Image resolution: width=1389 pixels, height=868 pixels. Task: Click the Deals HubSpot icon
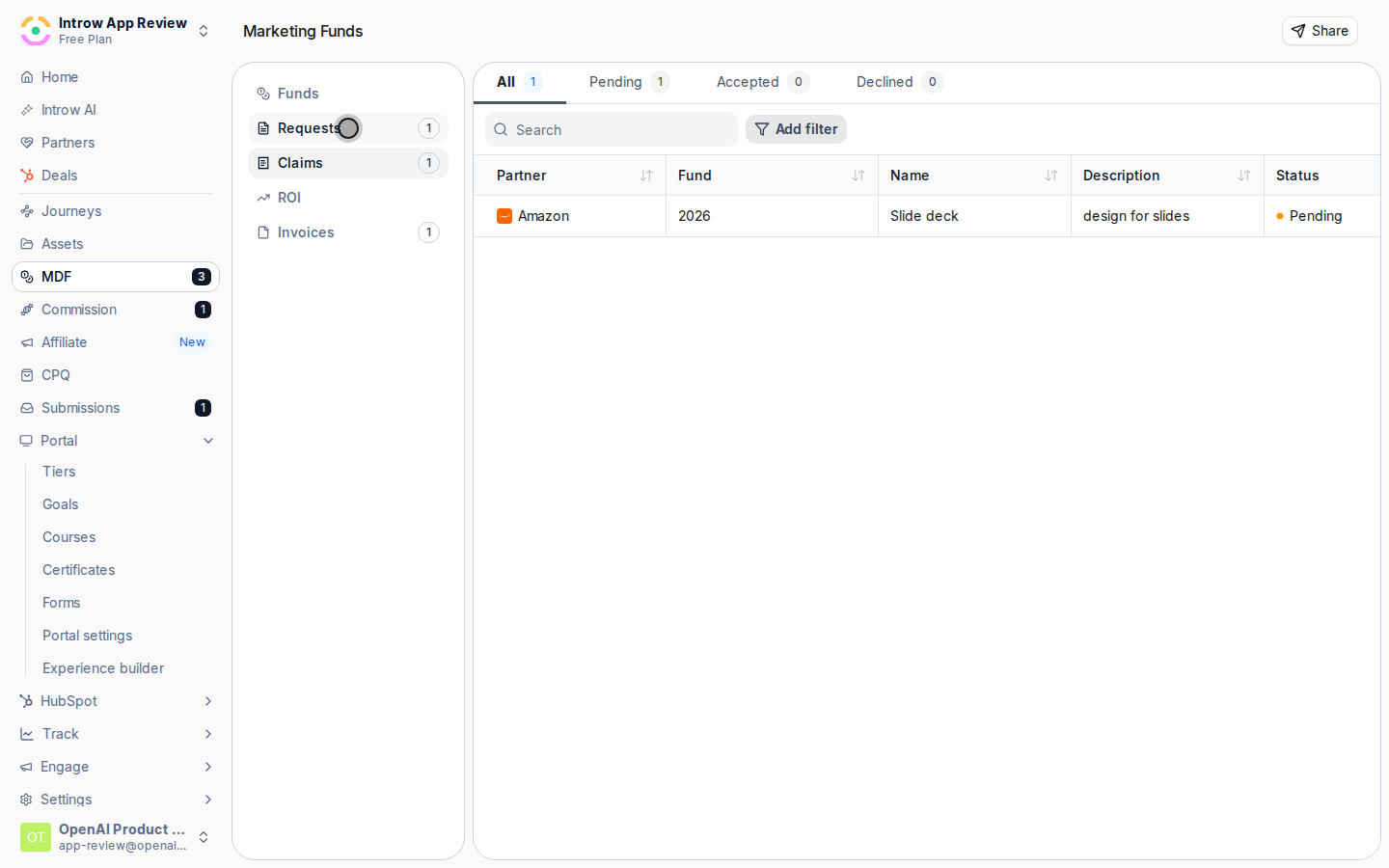click(27, 176)
